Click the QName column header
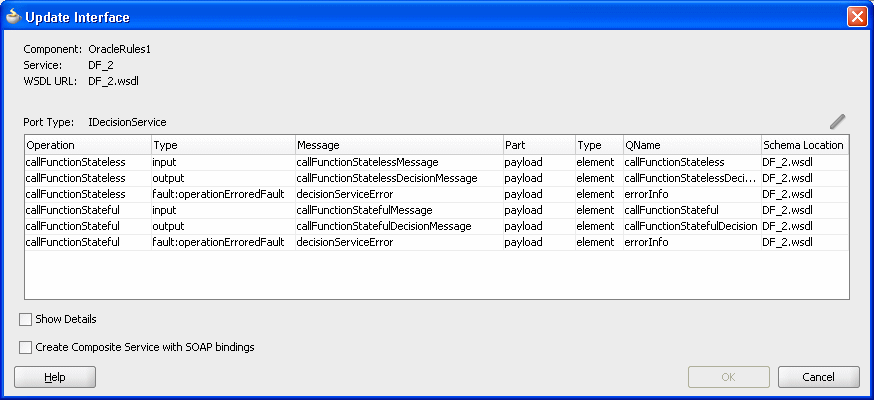Image resolution: width=874 pixels, height=400 pixels. [692, 145]
